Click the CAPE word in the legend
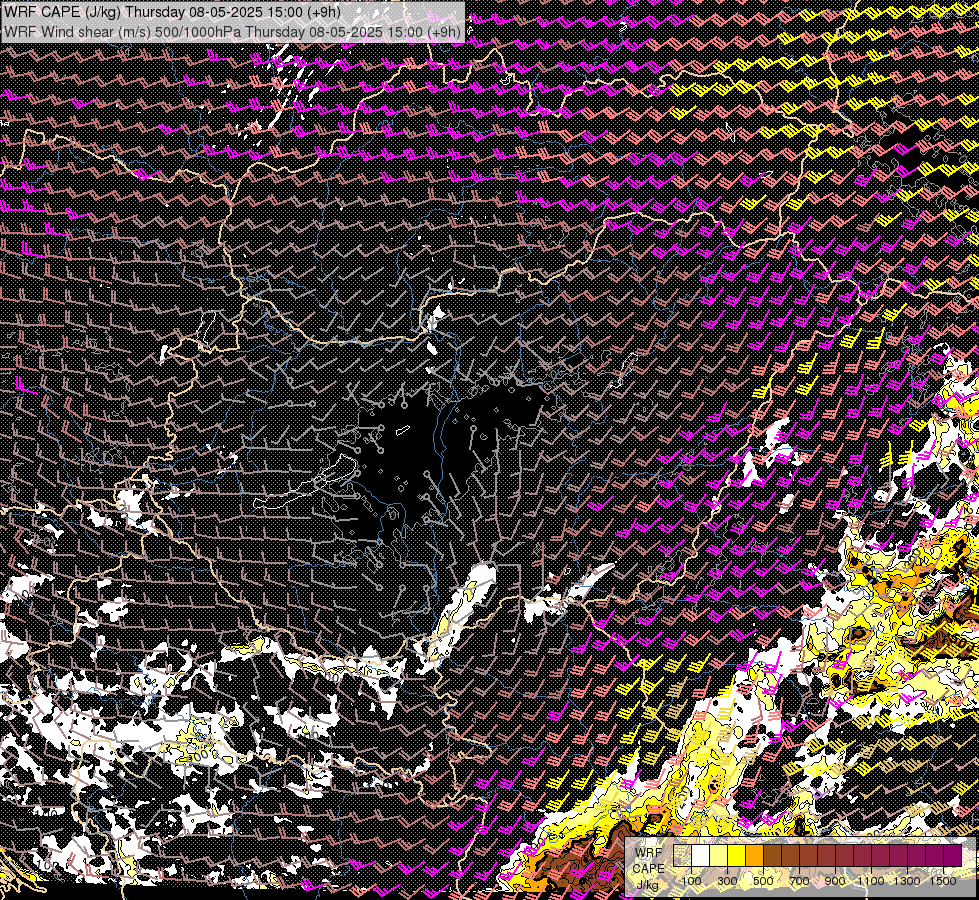The width and height of the screenshot is (979, 900). (648, 868)
